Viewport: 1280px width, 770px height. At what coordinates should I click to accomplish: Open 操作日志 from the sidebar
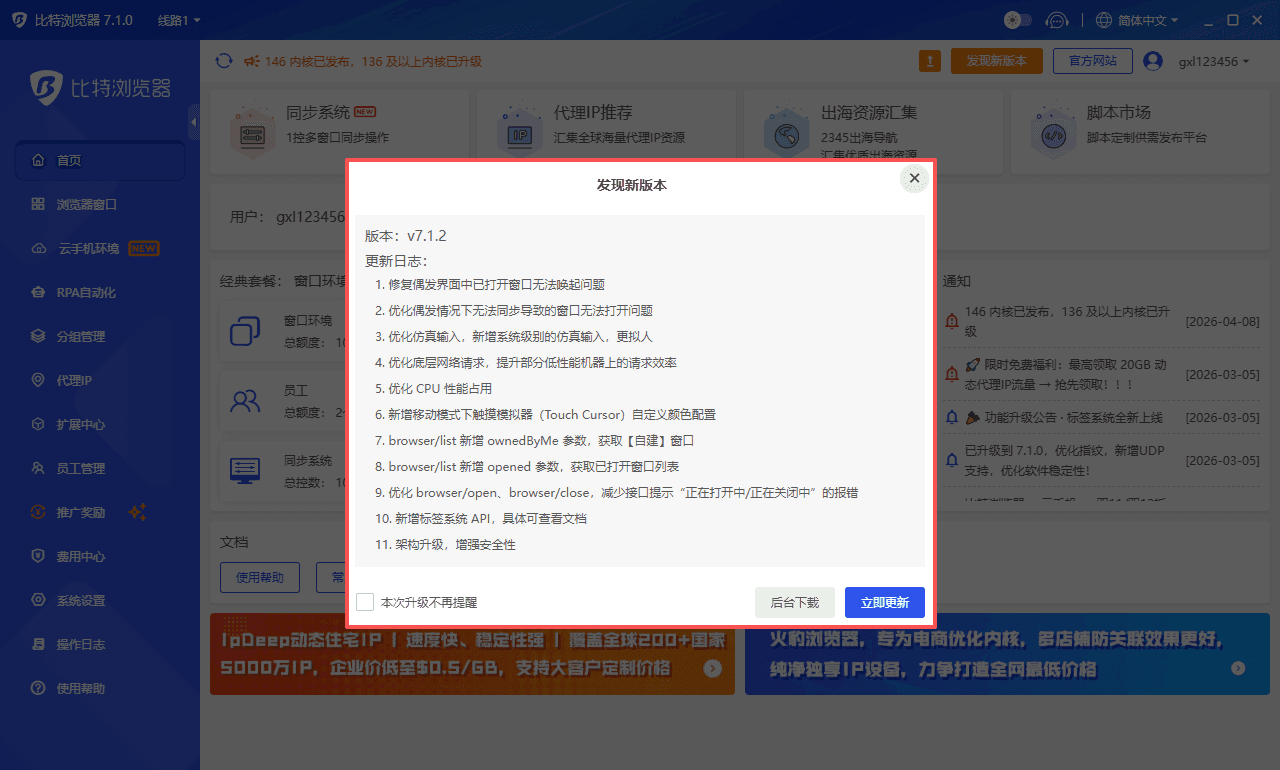tap(73, 644)
